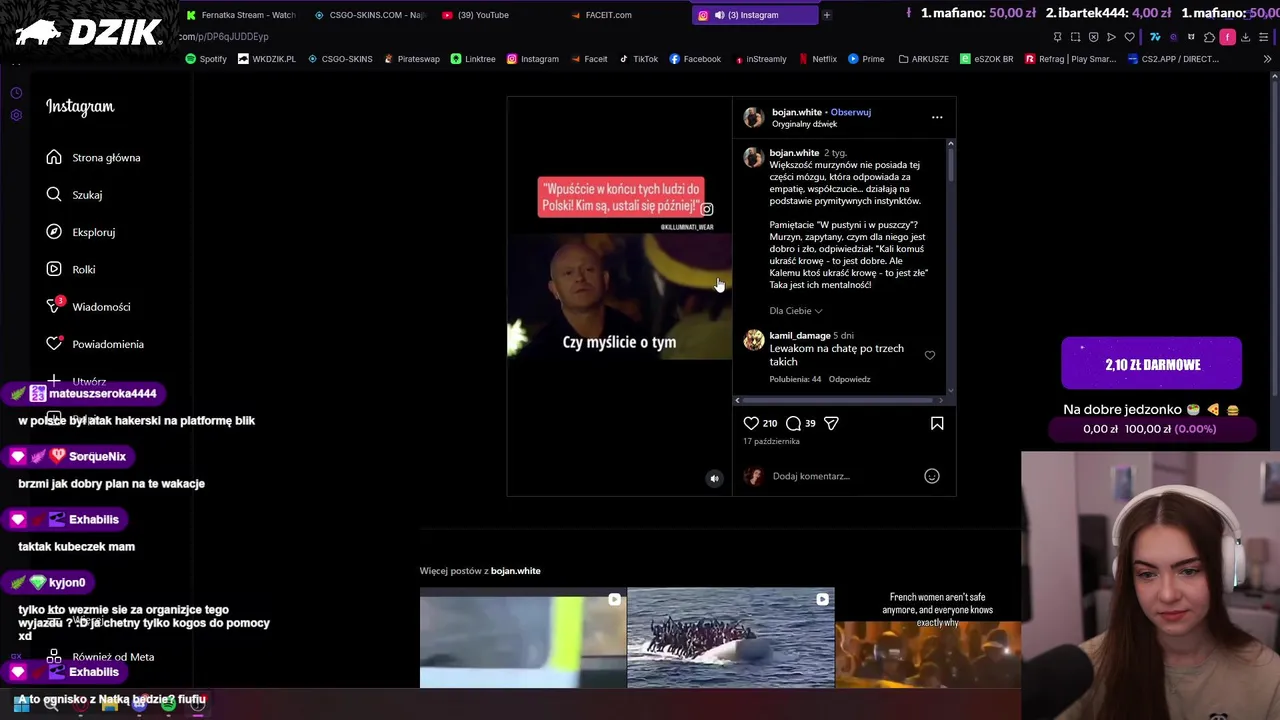
Task: Open comments via speech bubble icon
Action: tap(793, 423)
